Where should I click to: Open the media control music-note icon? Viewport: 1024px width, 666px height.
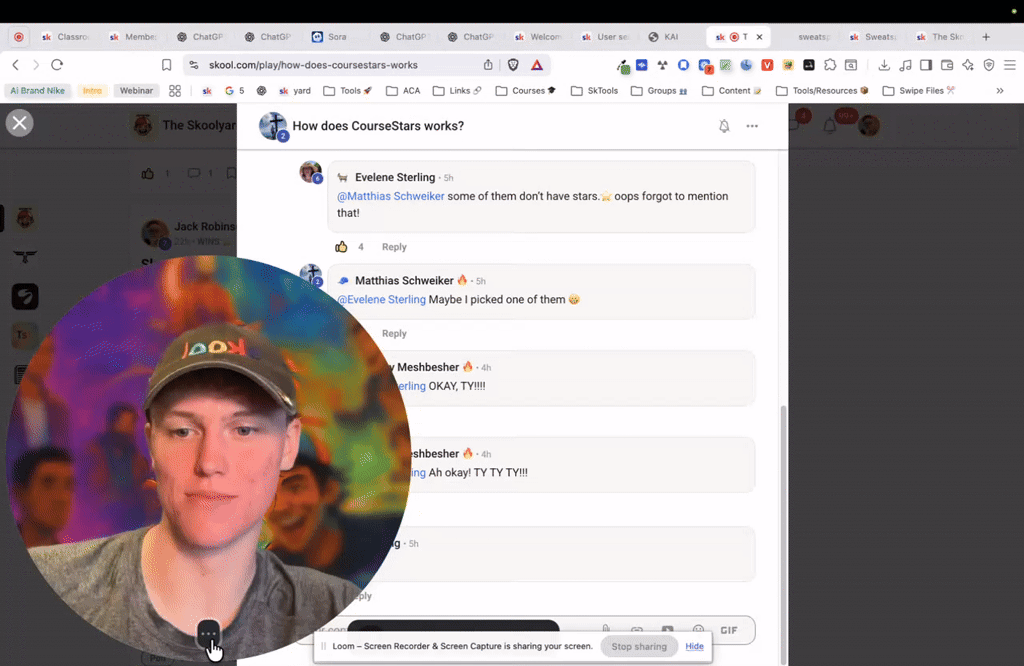pos(905,65)
